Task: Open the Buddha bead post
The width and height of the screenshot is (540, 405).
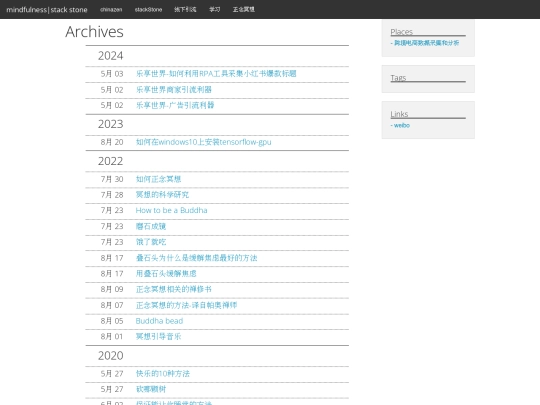Action: click(x=159, y=321)
